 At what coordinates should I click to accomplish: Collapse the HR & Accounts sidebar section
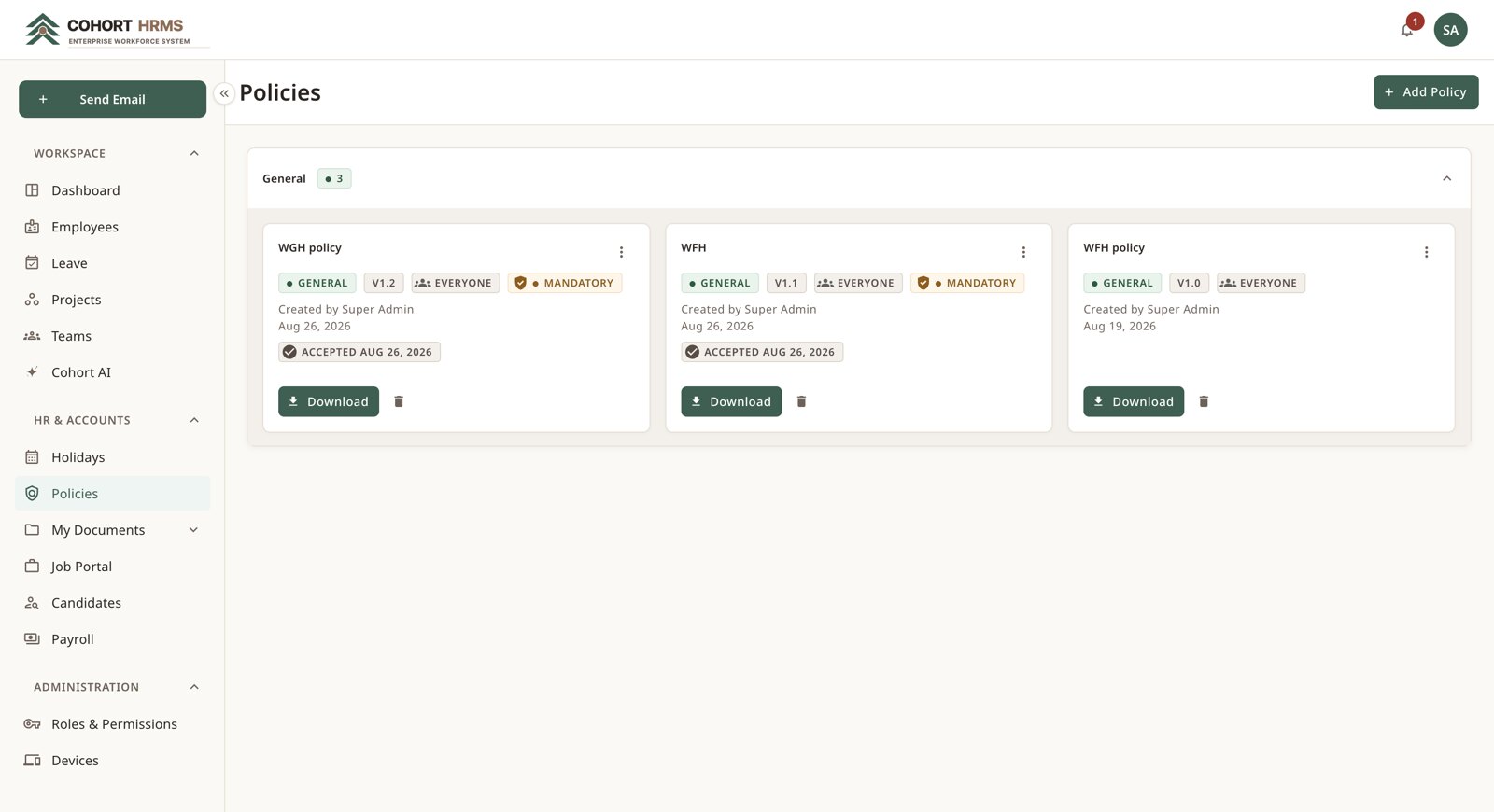pyautogui.click(x=194, y=420)
